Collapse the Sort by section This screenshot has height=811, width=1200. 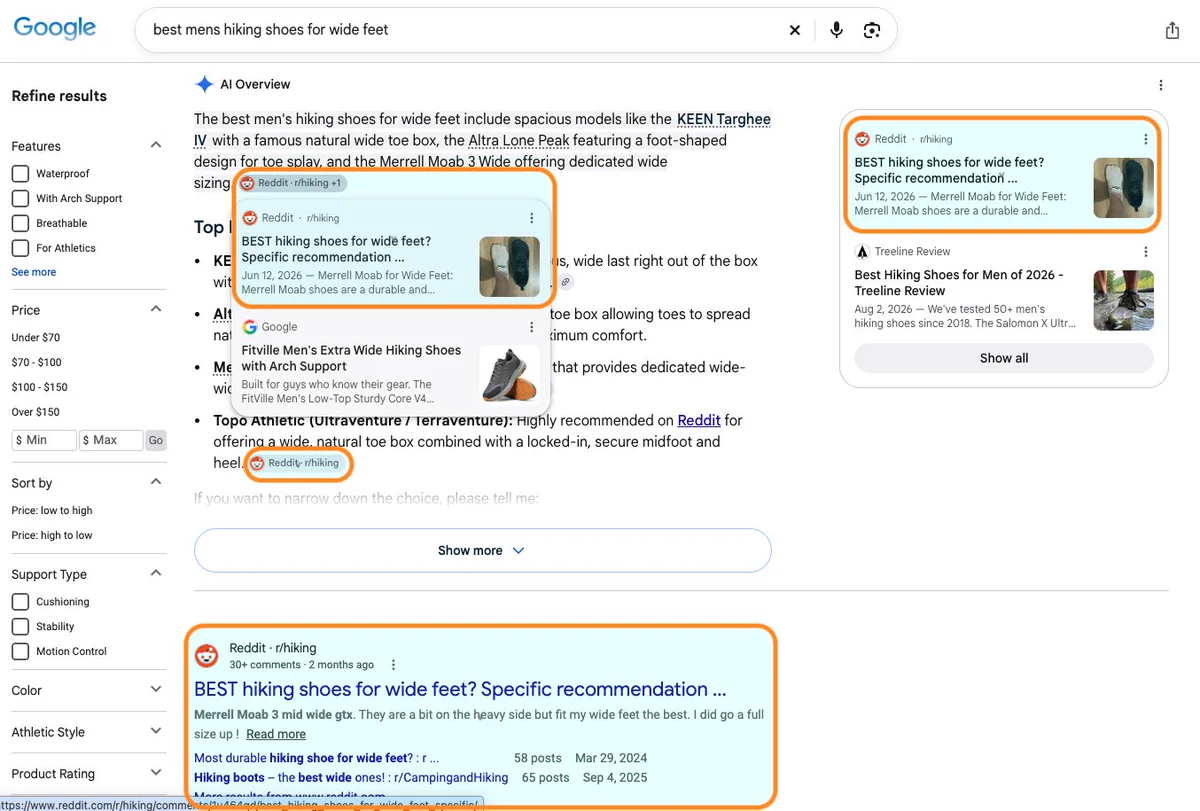tap(156, 482)
